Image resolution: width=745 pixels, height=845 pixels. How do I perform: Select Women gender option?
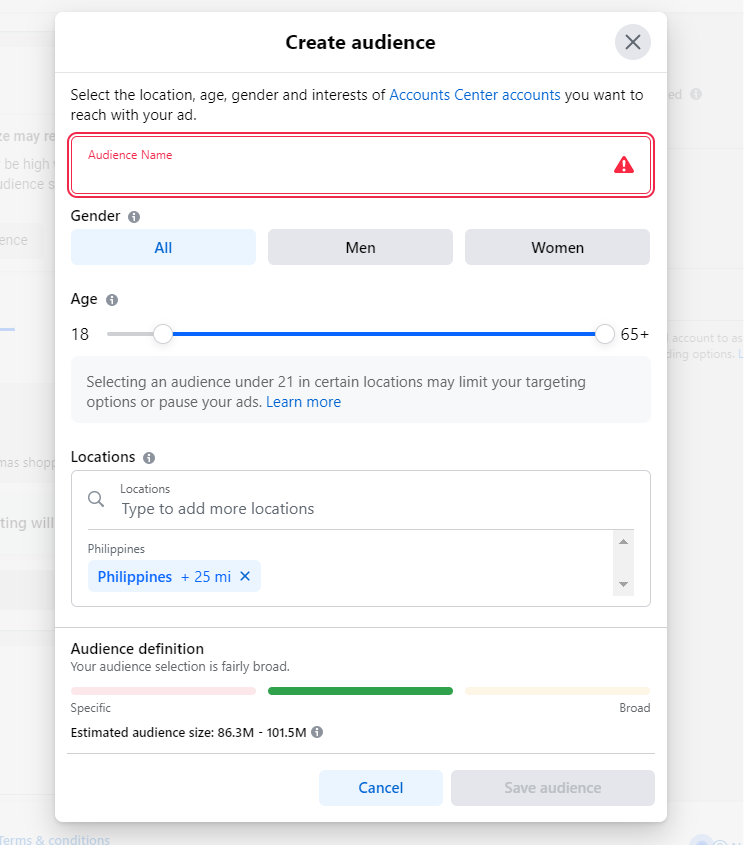pos(557,247)
